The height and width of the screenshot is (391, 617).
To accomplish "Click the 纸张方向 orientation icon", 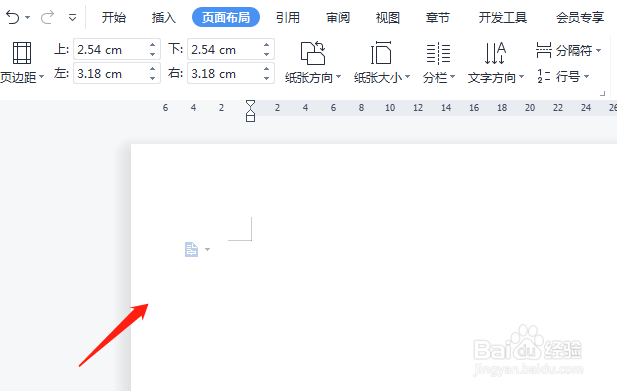I will click(x=313, y=53).
